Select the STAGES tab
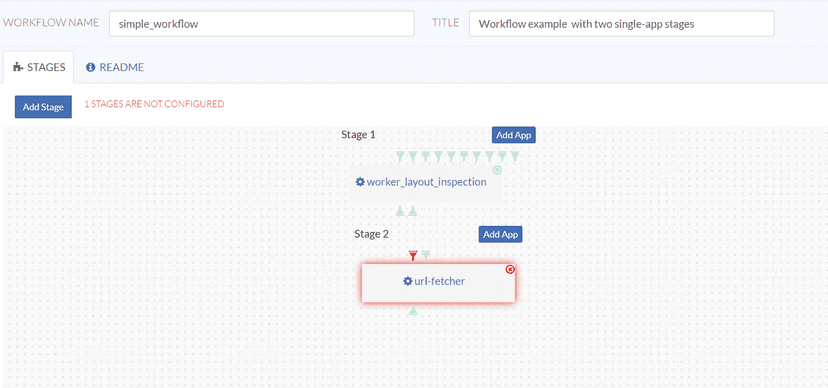The image size is (828, 388). coord(39,68)
